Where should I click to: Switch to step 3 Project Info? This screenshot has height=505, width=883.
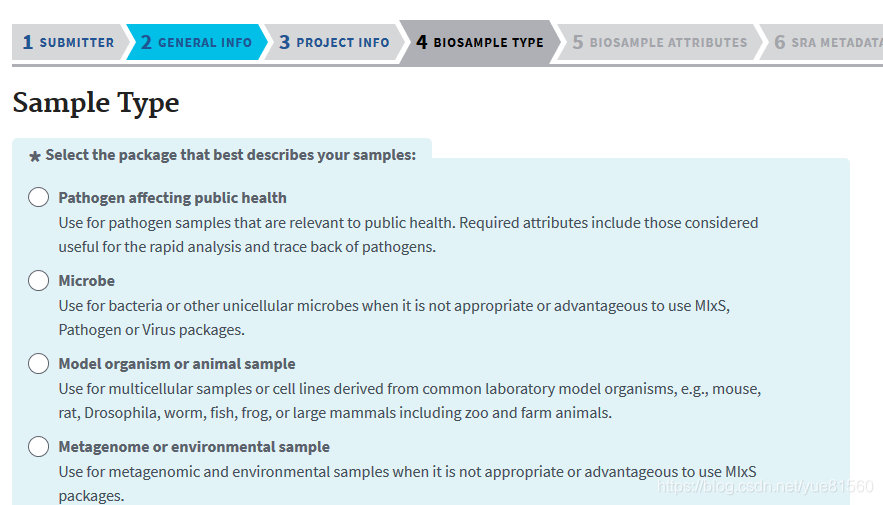pos(334,42)
